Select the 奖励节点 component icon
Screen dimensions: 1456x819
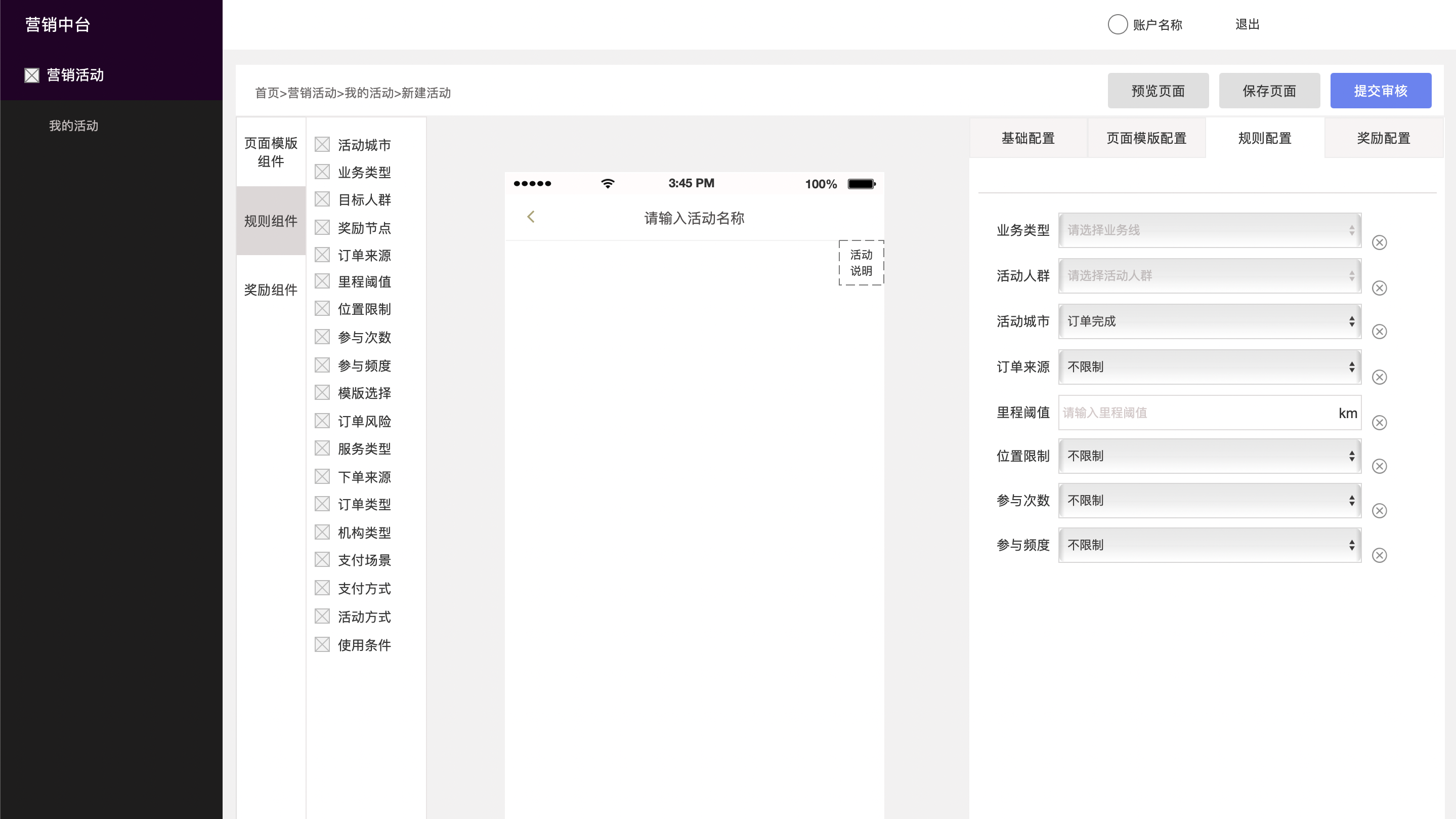pos(322,227)
